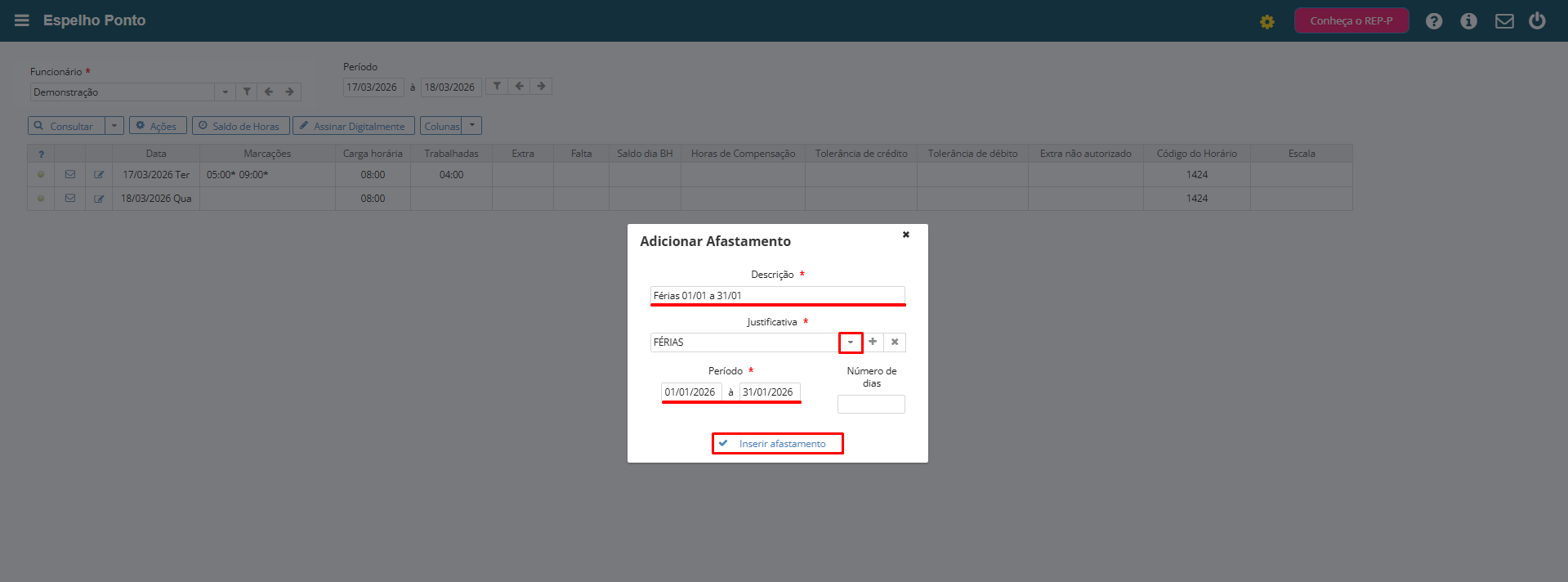The image size is (1568, 582).
Task: Go to previous period arrow
Action: [519, 86]
